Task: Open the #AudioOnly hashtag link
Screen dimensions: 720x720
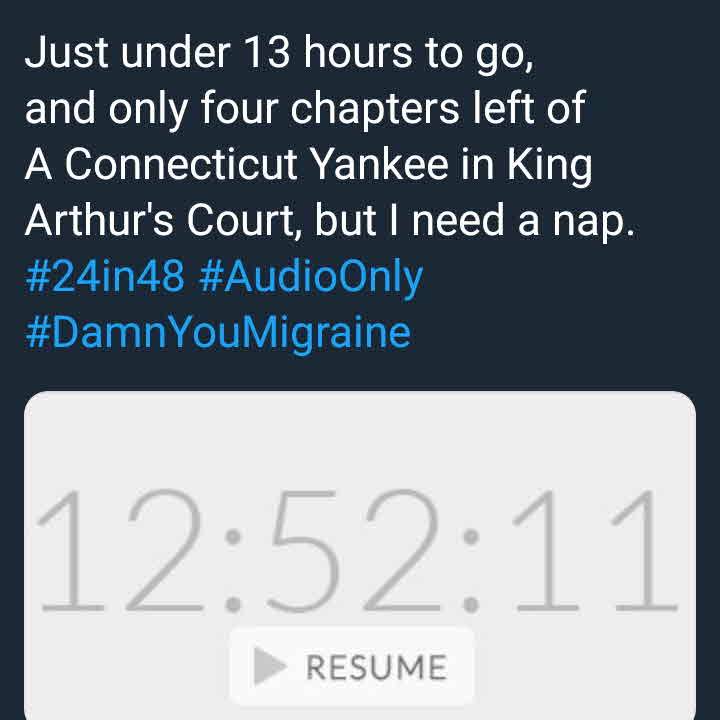Action: (311, 277)
